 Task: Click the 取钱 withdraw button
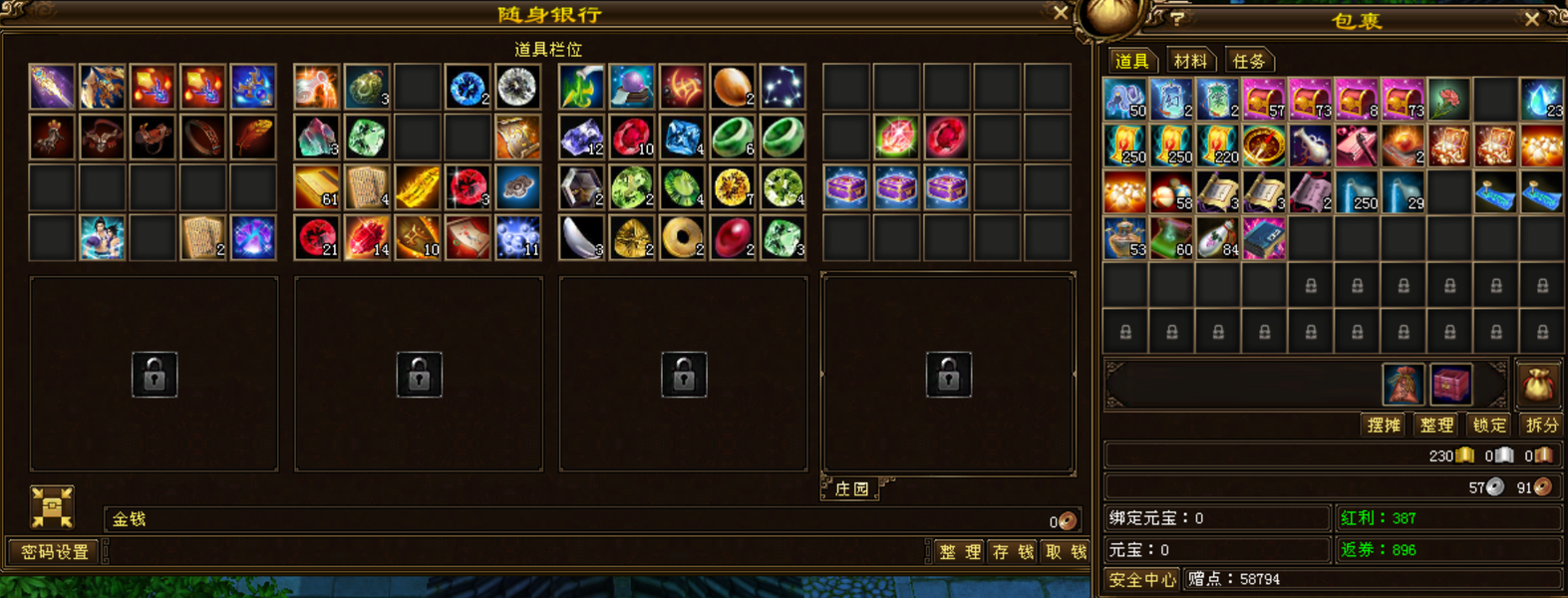(x=1066, y=551)
